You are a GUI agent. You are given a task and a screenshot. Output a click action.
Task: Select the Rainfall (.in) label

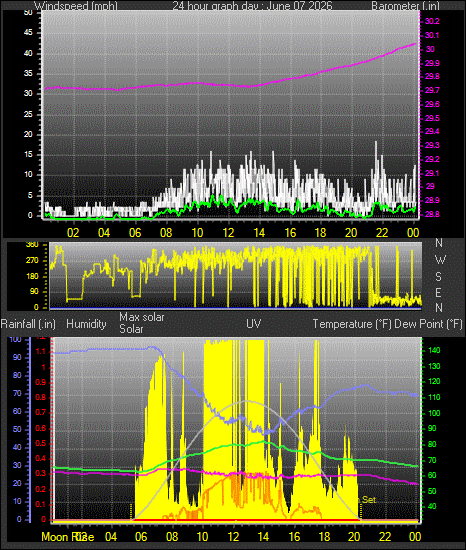[x=28, y=324]
